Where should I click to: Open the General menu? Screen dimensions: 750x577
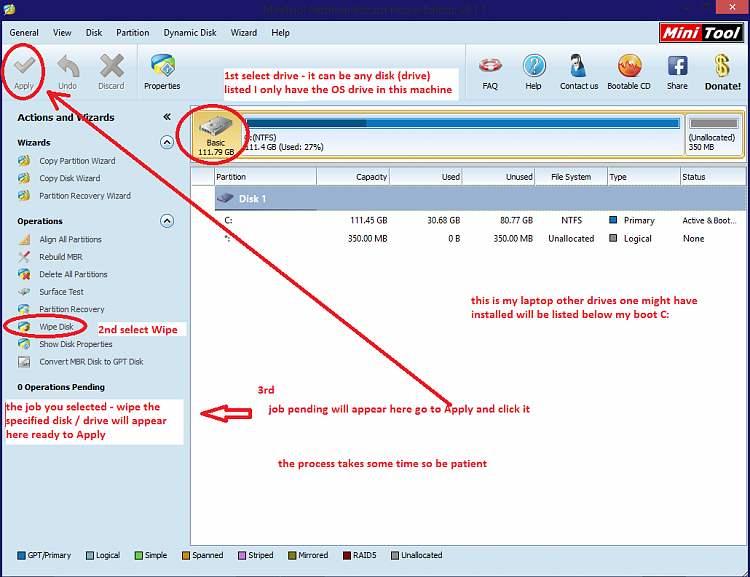coord(24,33)
